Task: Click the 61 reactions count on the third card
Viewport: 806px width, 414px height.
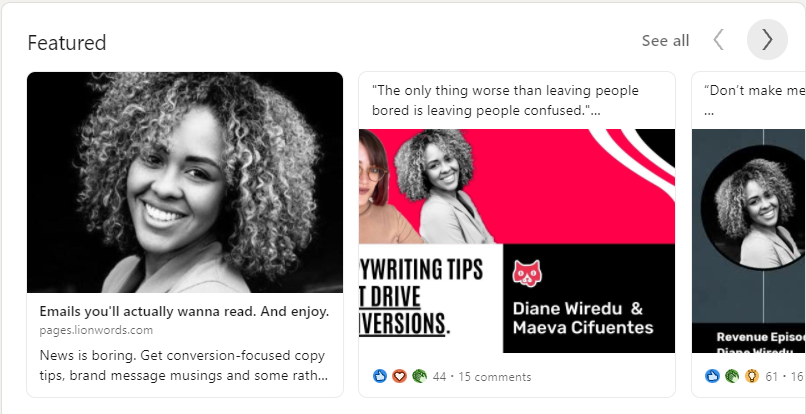Action: coord(772,377)
